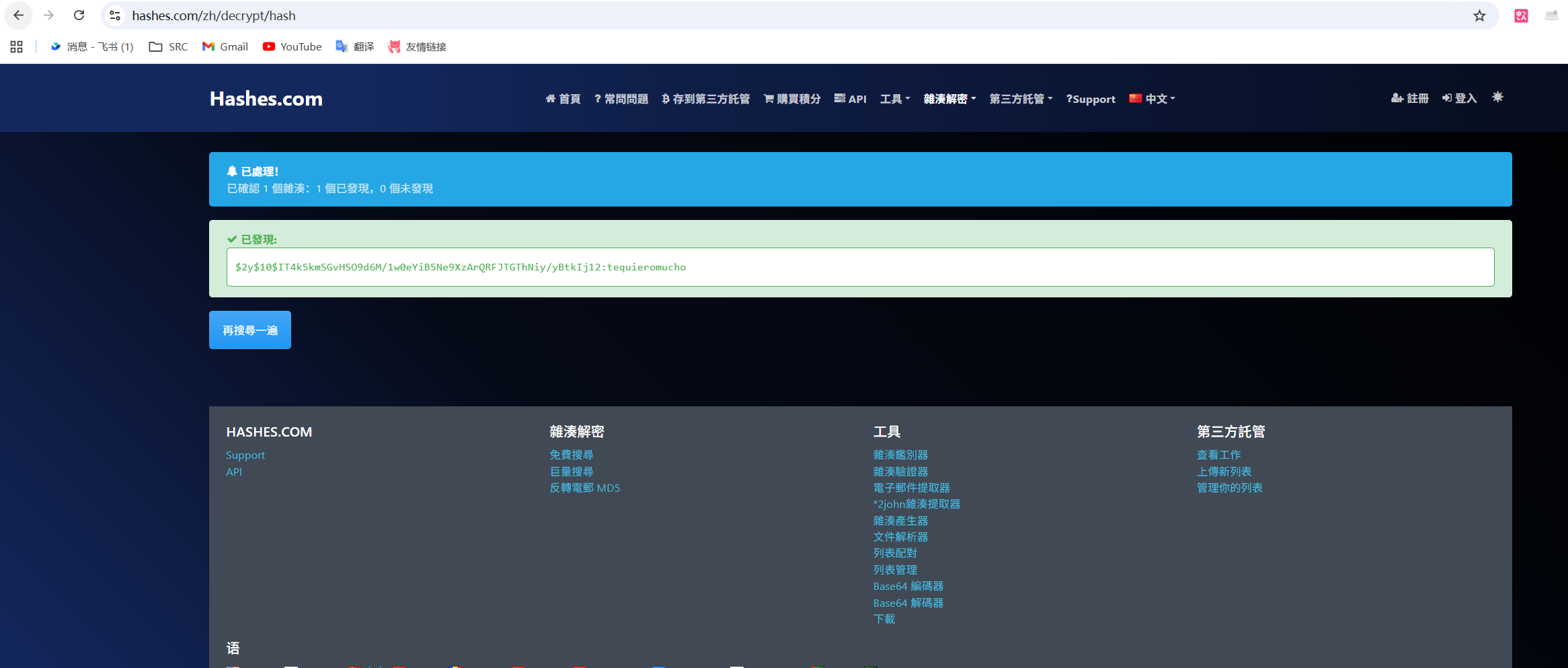
Task: Open the Gmail bookmark
Action: point(225,46)
